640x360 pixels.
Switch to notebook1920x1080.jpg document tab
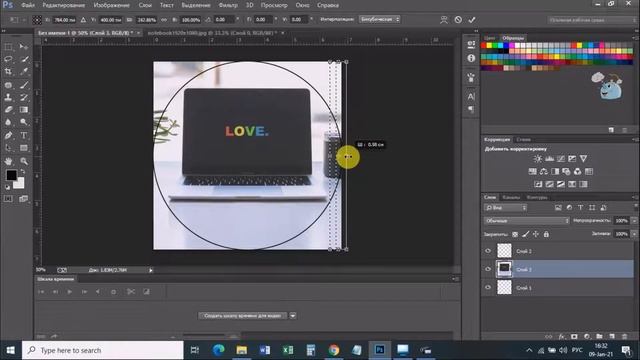coord(212,33)
